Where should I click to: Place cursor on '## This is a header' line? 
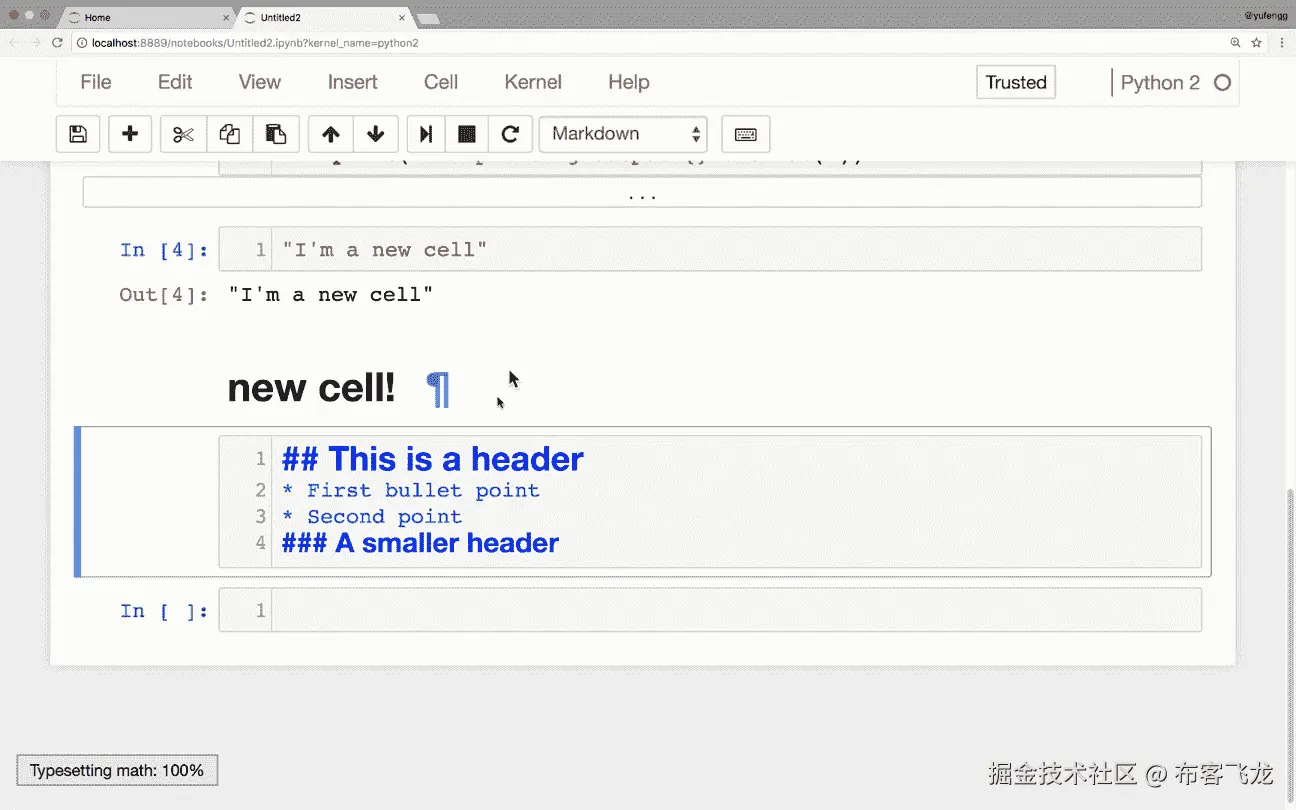(432, 459)
